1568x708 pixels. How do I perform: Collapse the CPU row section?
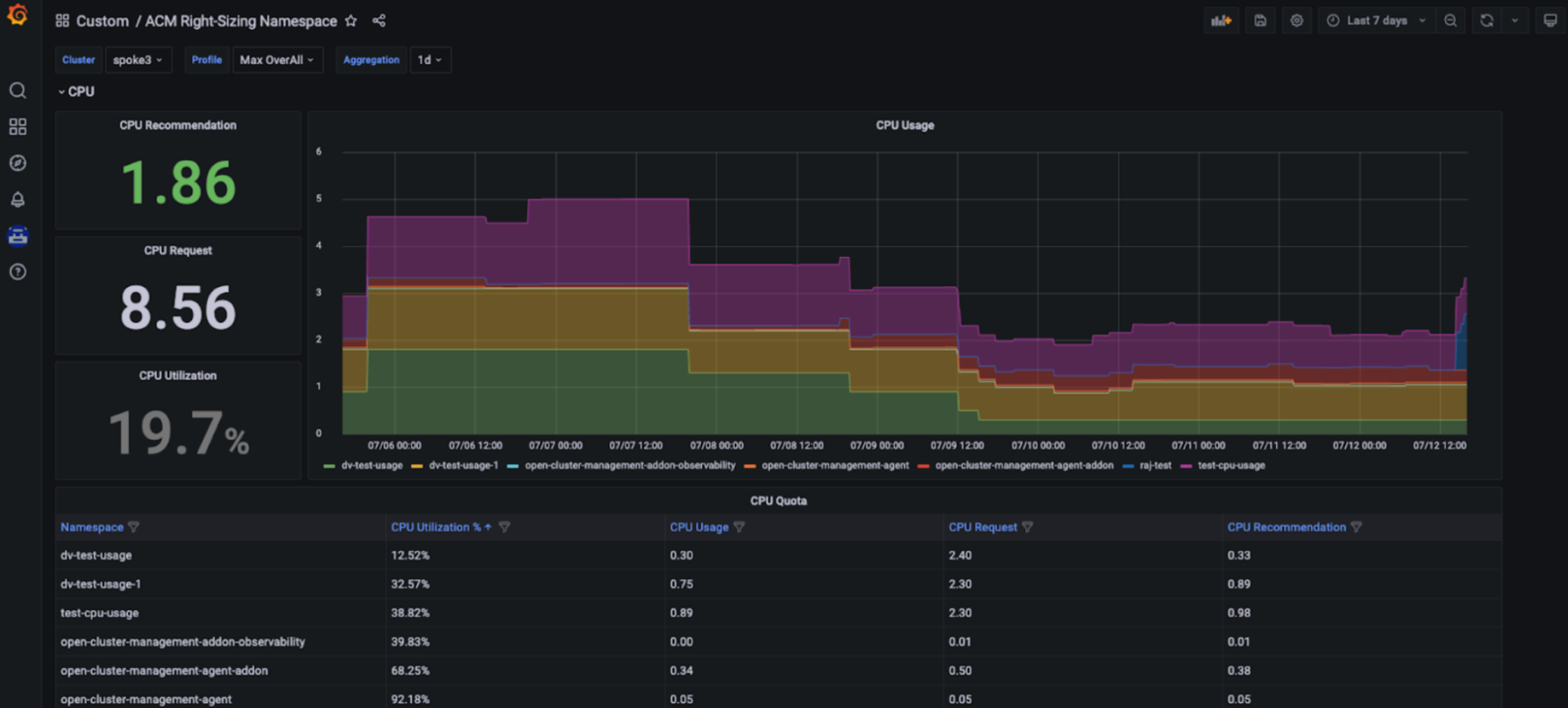(x=76, y=92)
